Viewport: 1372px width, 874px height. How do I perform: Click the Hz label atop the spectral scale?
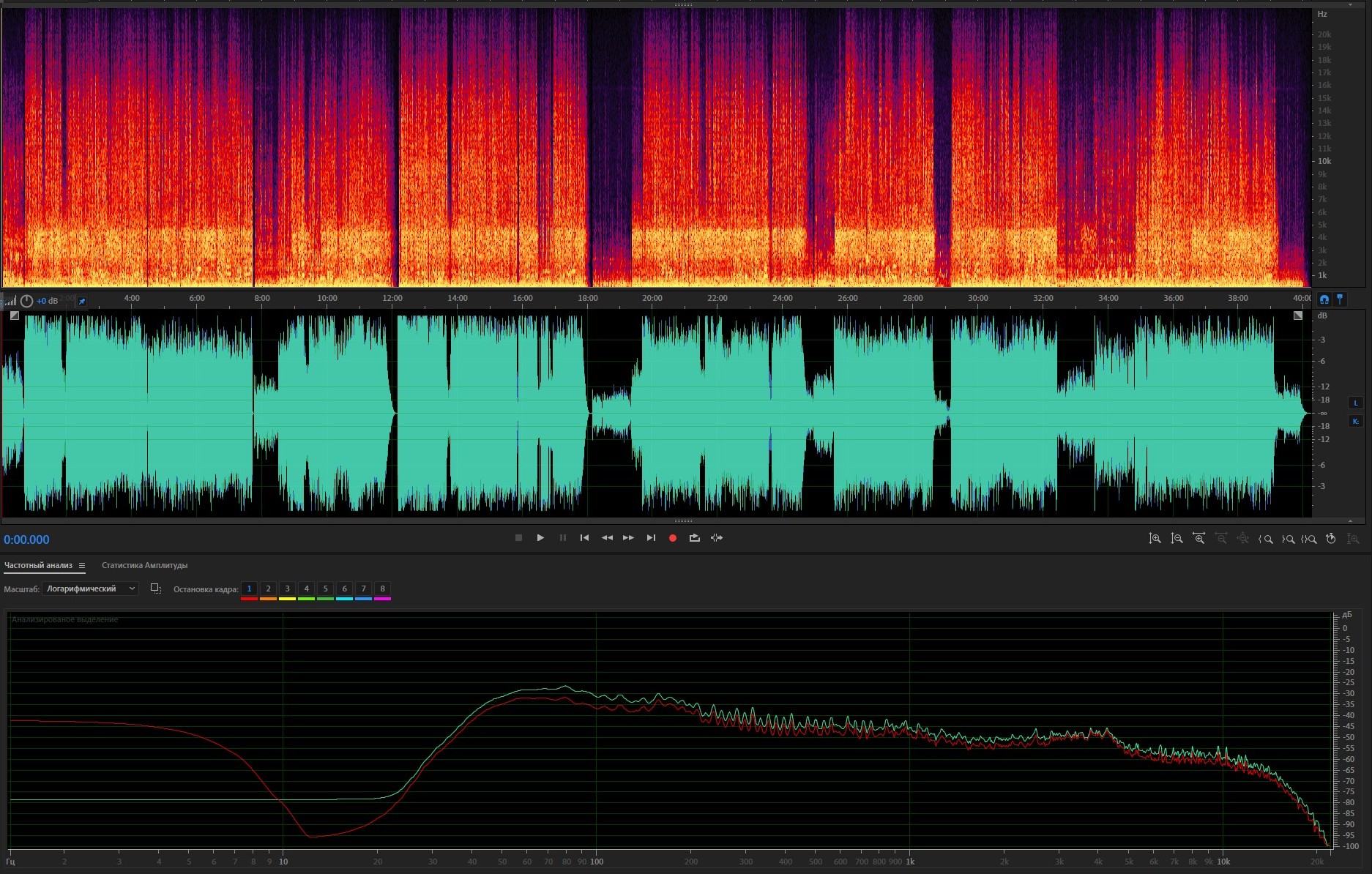tap(1322, 14)
